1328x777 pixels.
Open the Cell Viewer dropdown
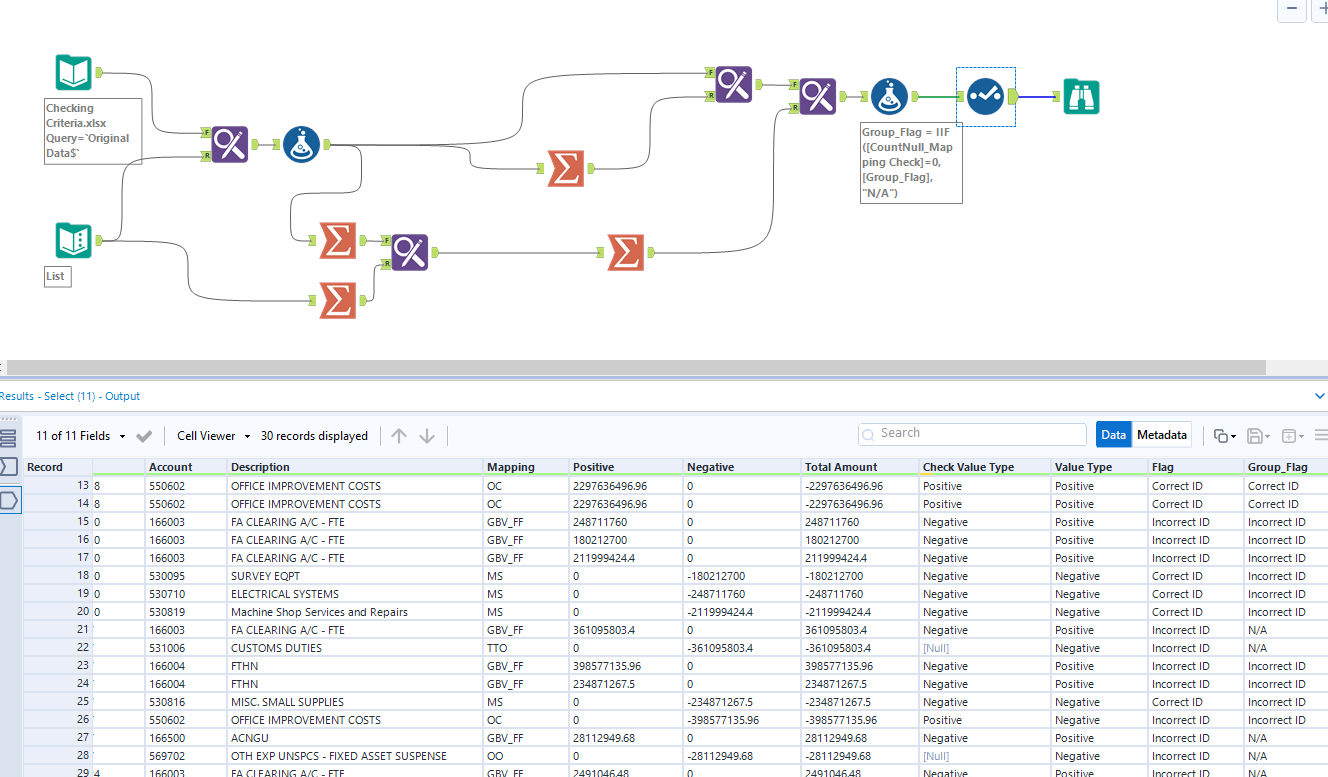click(212, 435)
